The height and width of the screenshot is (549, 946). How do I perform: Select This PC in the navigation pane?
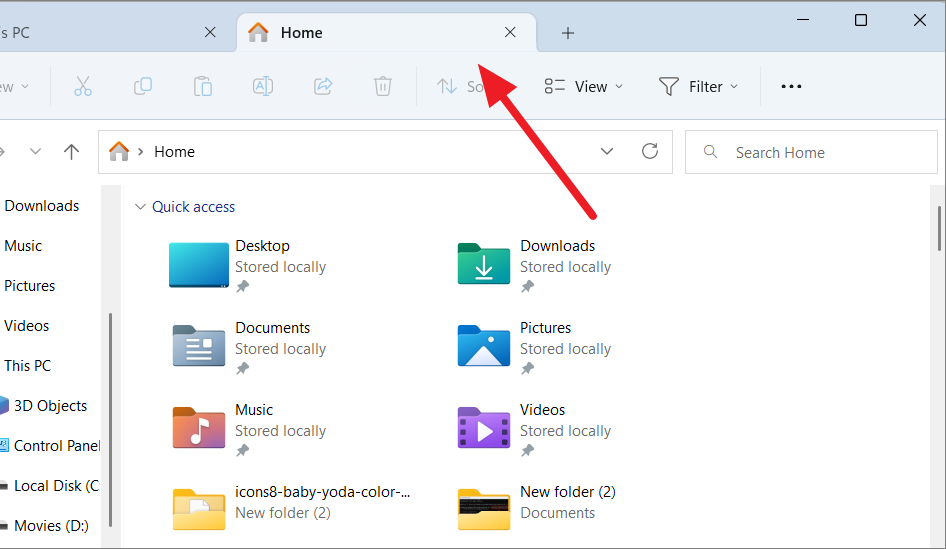point(27,366)
